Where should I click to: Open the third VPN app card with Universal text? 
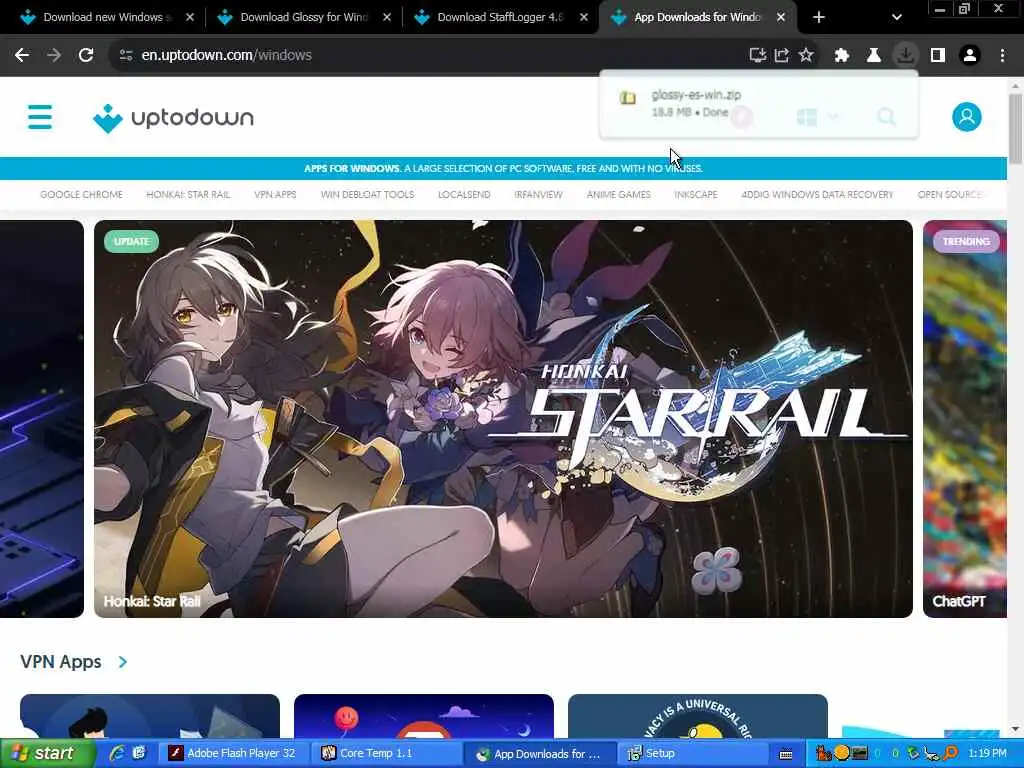pos(697,716)
